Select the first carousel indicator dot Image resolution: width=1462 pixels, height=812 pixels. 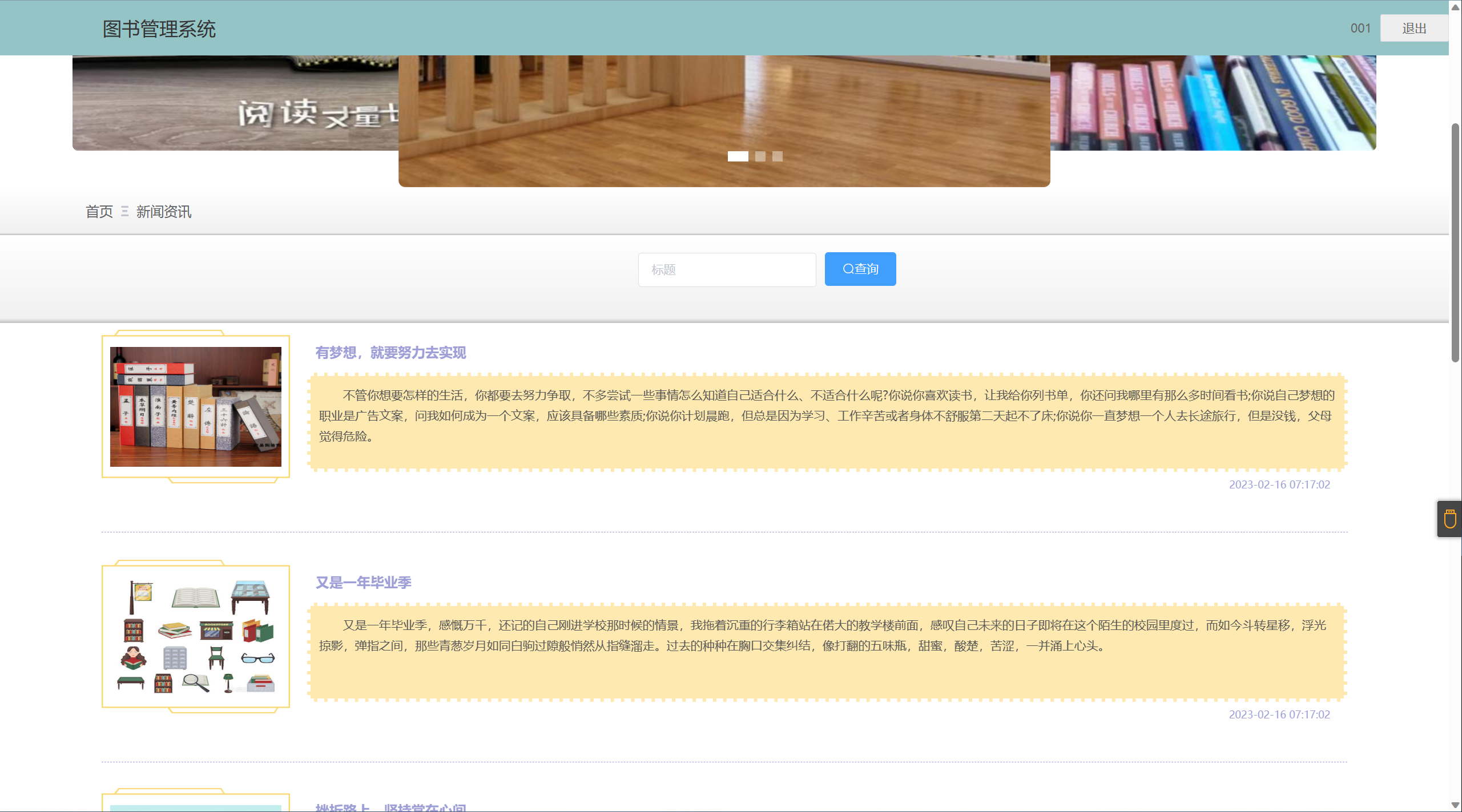click(738, 156)
